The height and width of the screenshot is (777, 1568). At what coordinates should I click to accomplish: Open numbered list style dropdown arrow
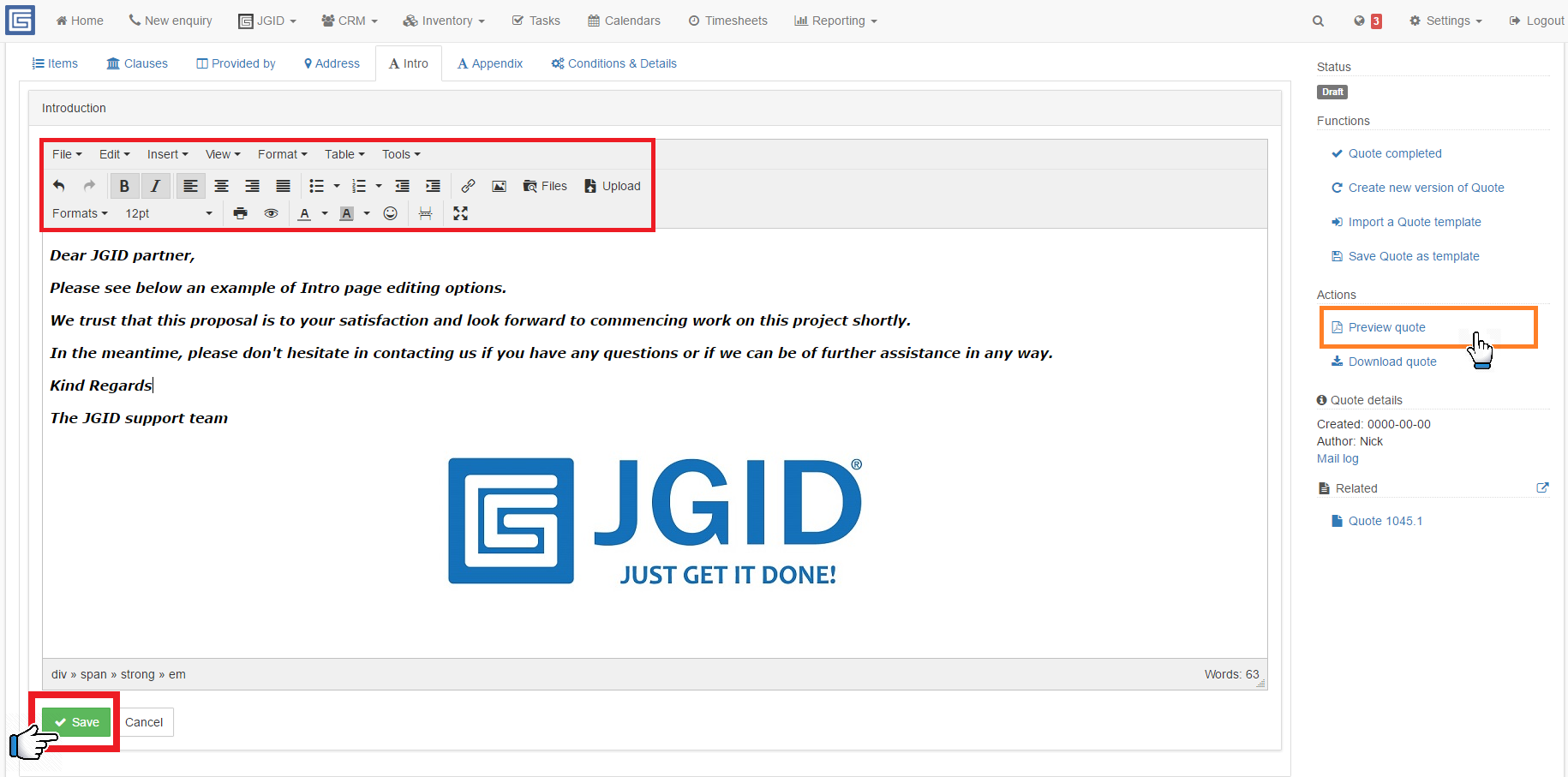tap(379, 186)
